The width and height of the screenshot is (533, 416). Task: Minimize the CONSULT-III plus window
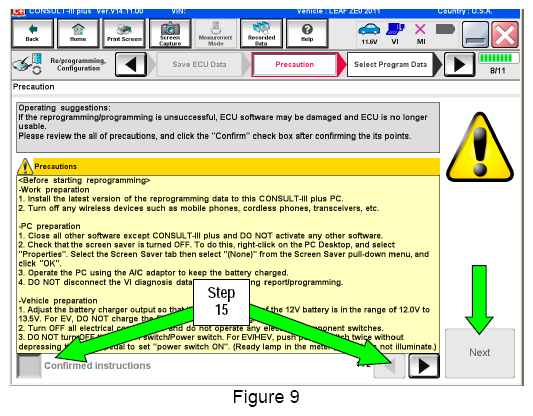tap(475, 34)
